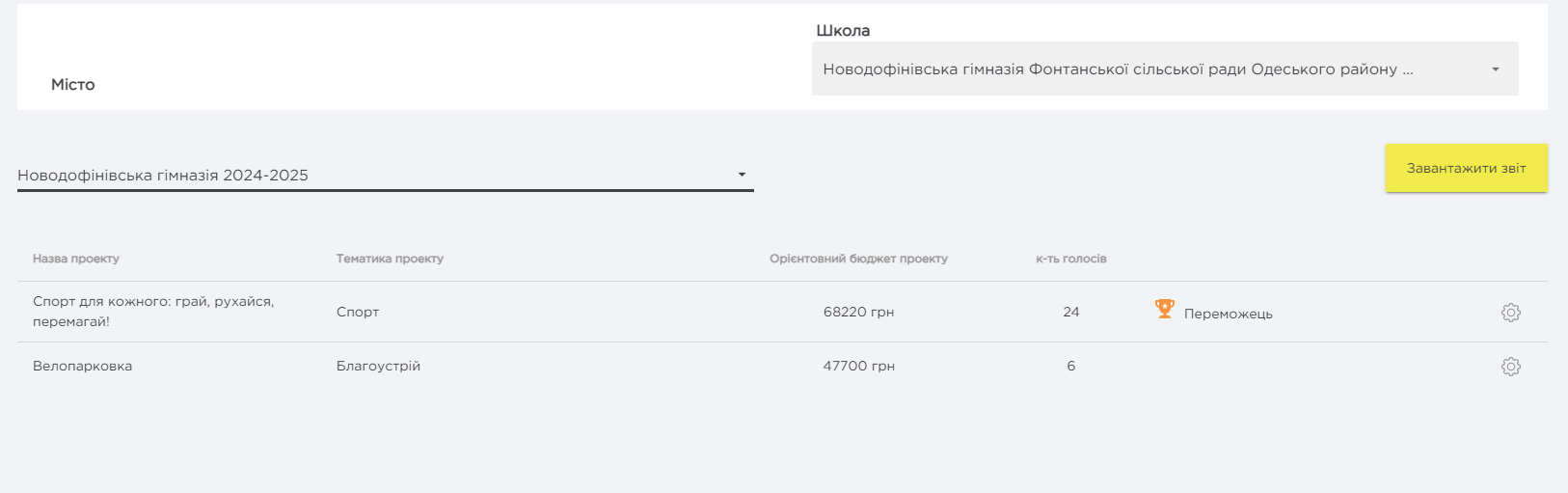Click the vote count 24

1070,313
